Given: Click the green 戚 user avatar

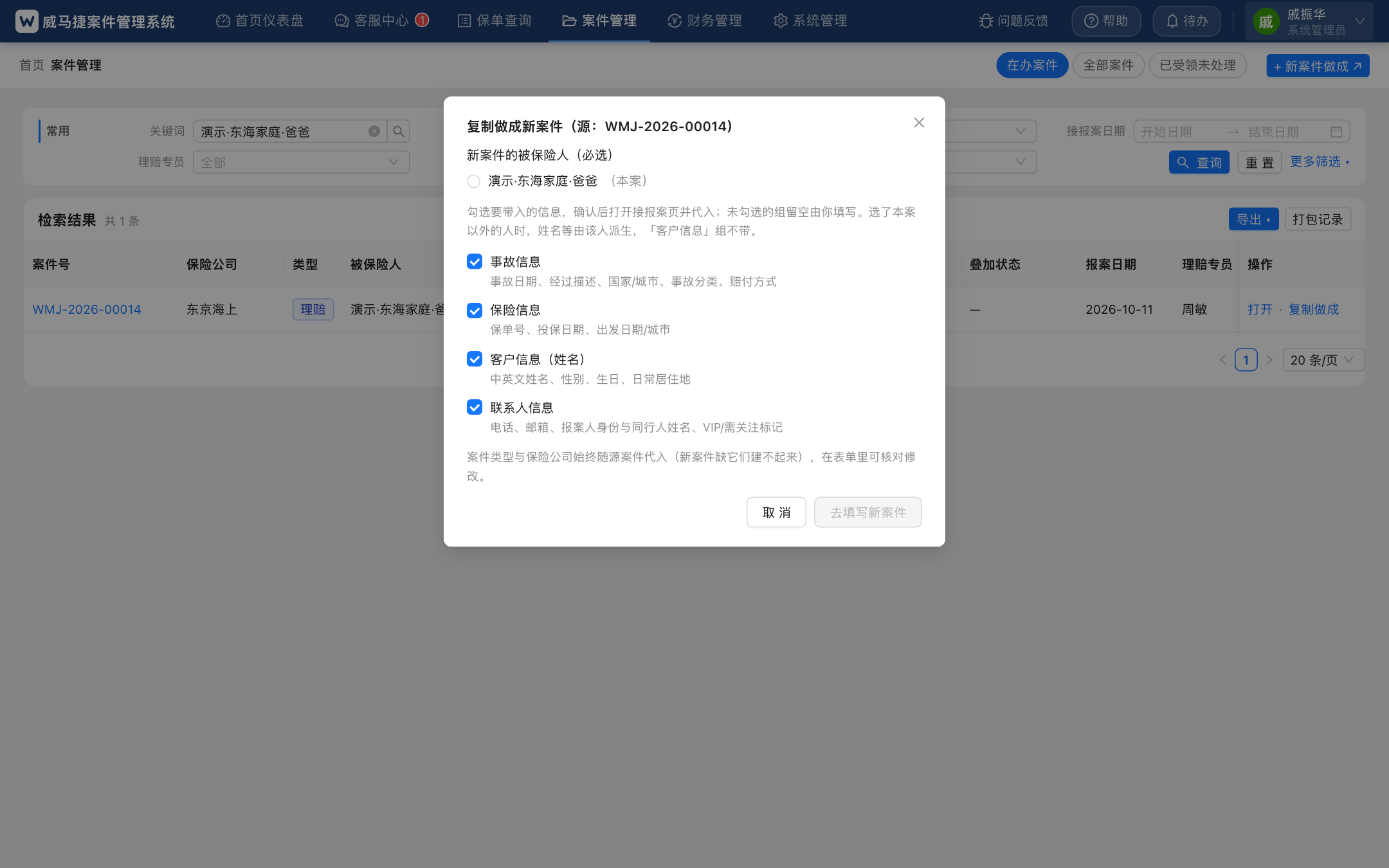Looking at the screenshot, I should click(x=1266, y=22).
